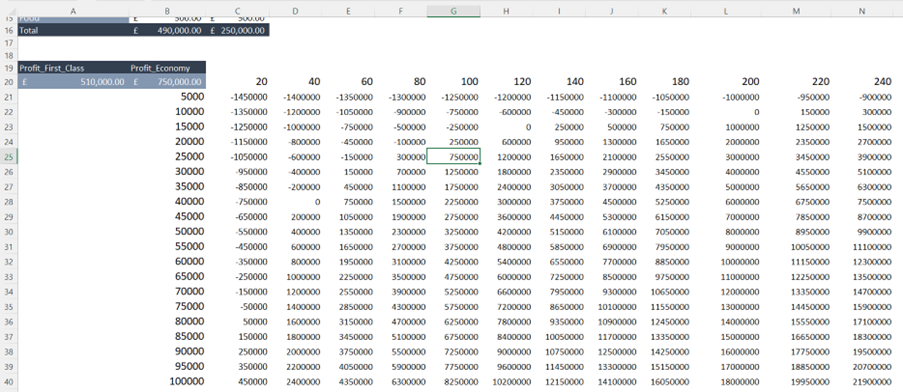
Task: Select column N header
Action: (x=862, y=11)
